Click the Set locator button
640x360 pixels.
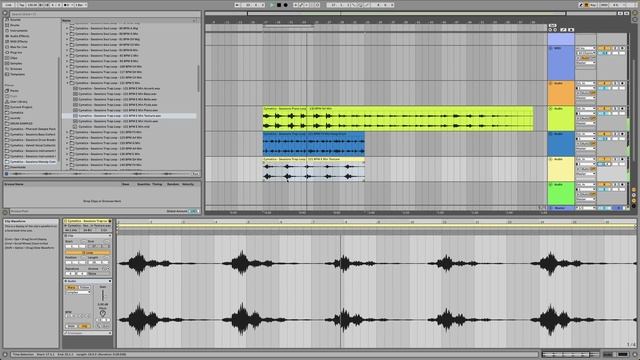pyautogui.click(x=552, y=25)
